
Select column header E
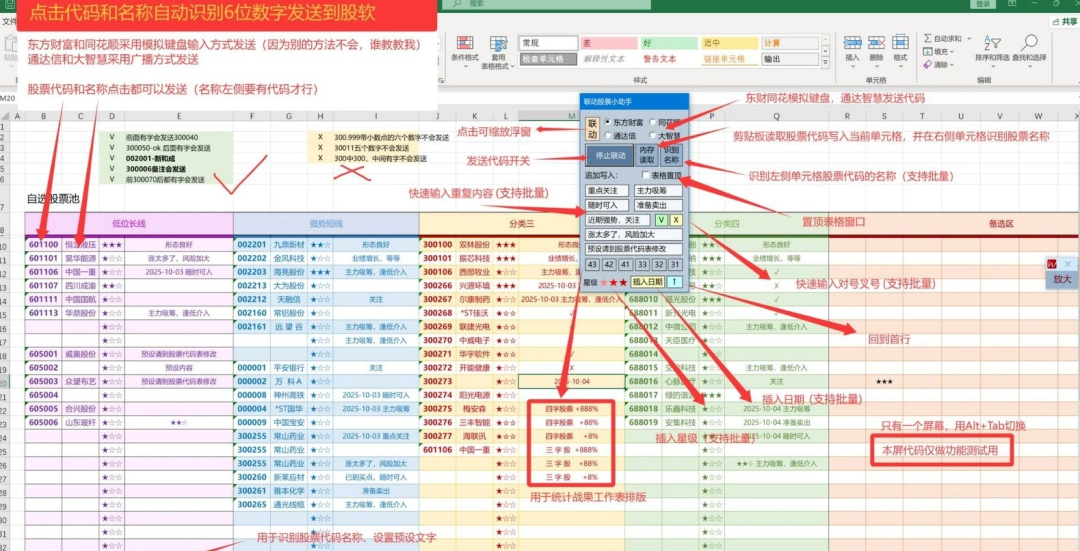click(179, 116)
